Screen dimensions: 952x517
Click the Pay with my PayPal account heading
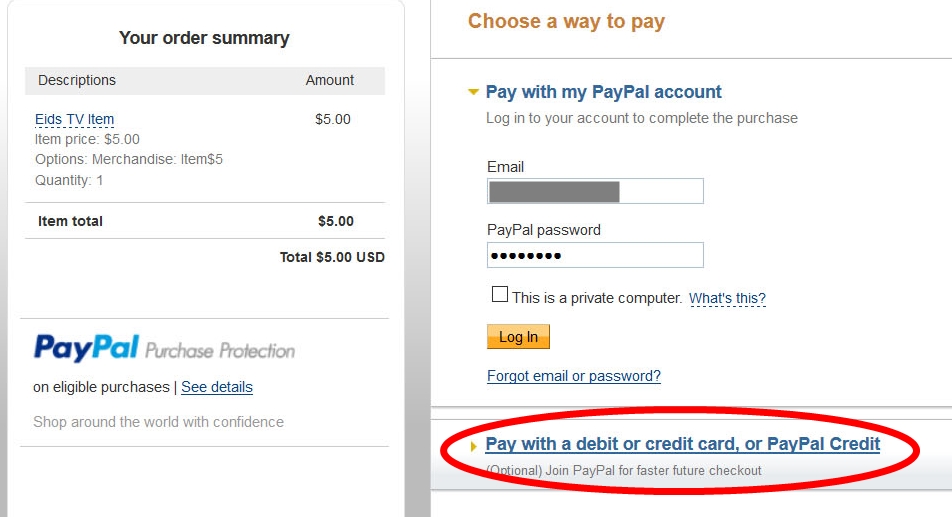click(x=604, y=92)
